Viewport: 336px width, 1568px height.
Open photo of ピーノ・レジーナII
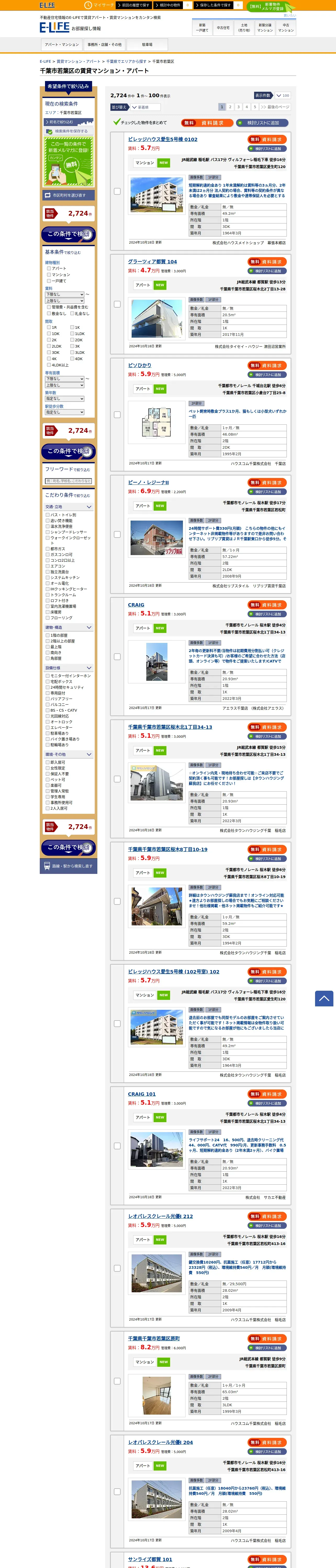[156, 538]
